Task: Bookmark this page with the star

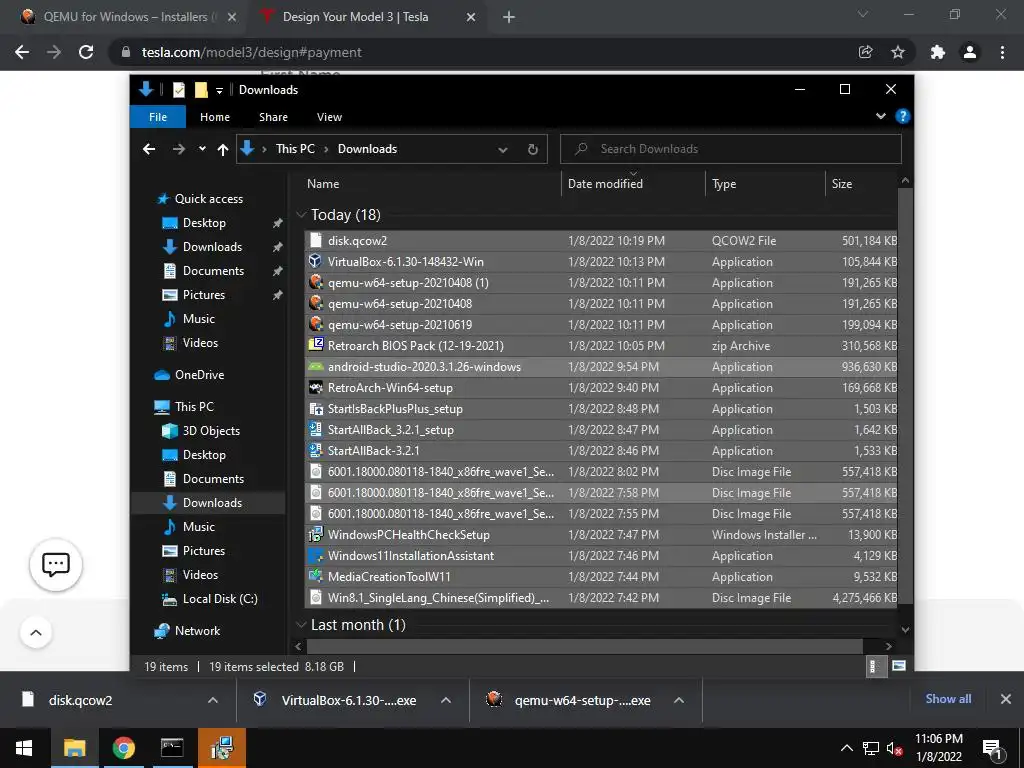Action: [x=898, y=52]
